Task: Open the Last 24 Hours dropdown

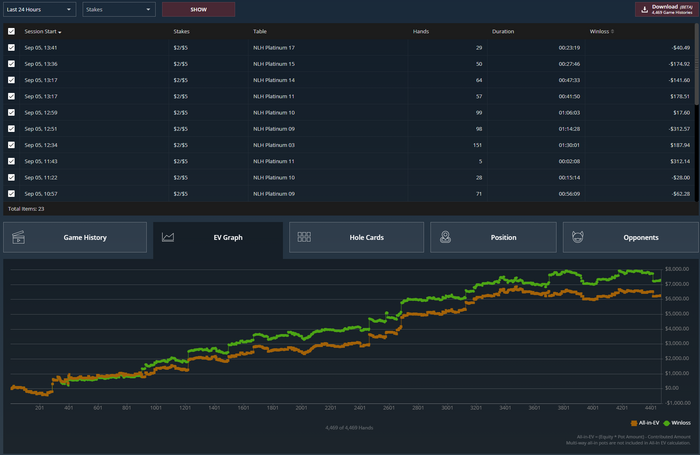Action: (39, 9)
